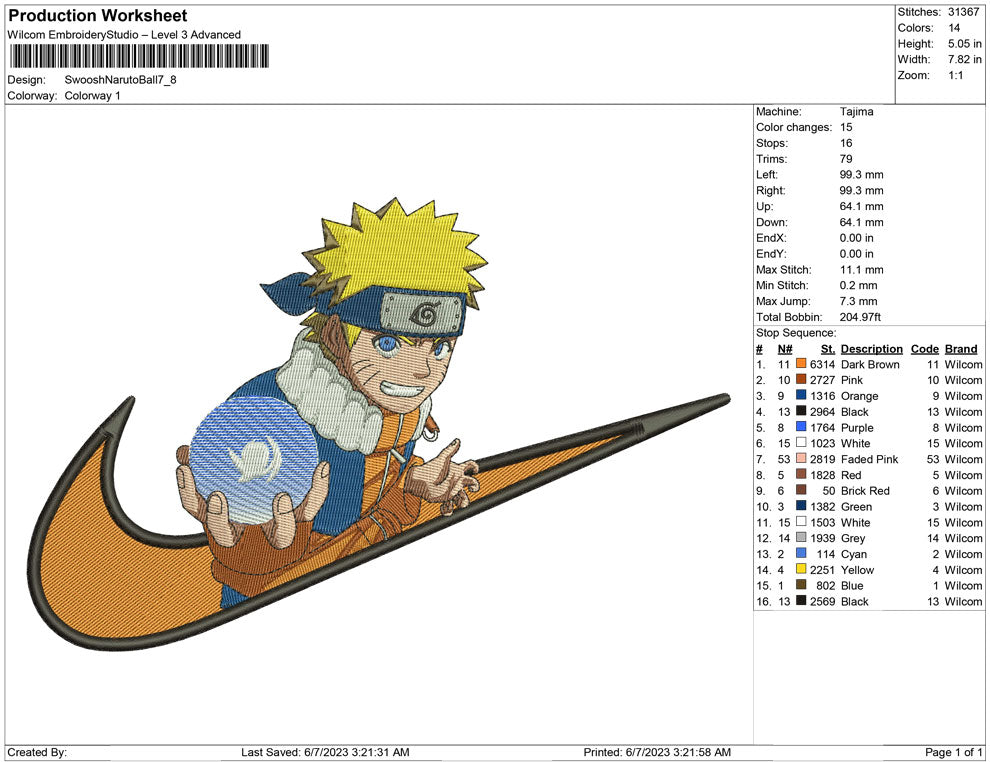Click the Brick Red color swatch
The width and height of the screenshot is (990, 762).
click(801, 490)
